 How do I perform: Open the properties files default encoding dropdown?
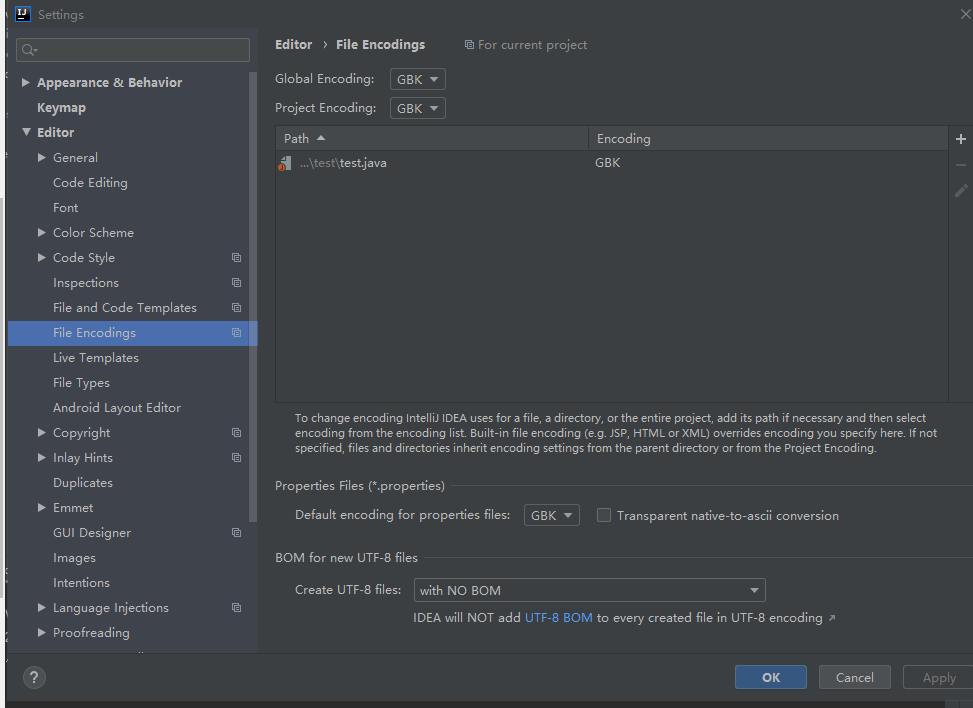coord(551,515)
